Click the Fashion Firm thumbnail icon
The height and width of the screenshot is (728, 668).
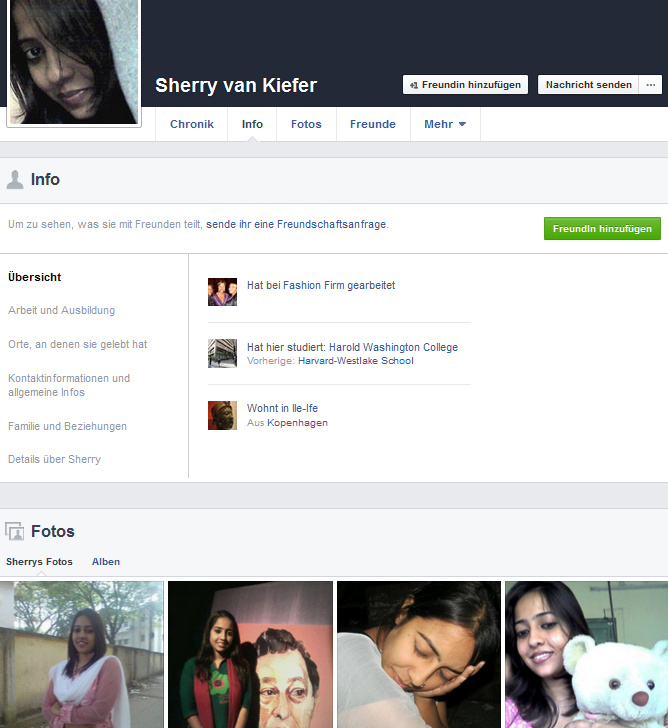pyautogui.click(x=222, y=292)
